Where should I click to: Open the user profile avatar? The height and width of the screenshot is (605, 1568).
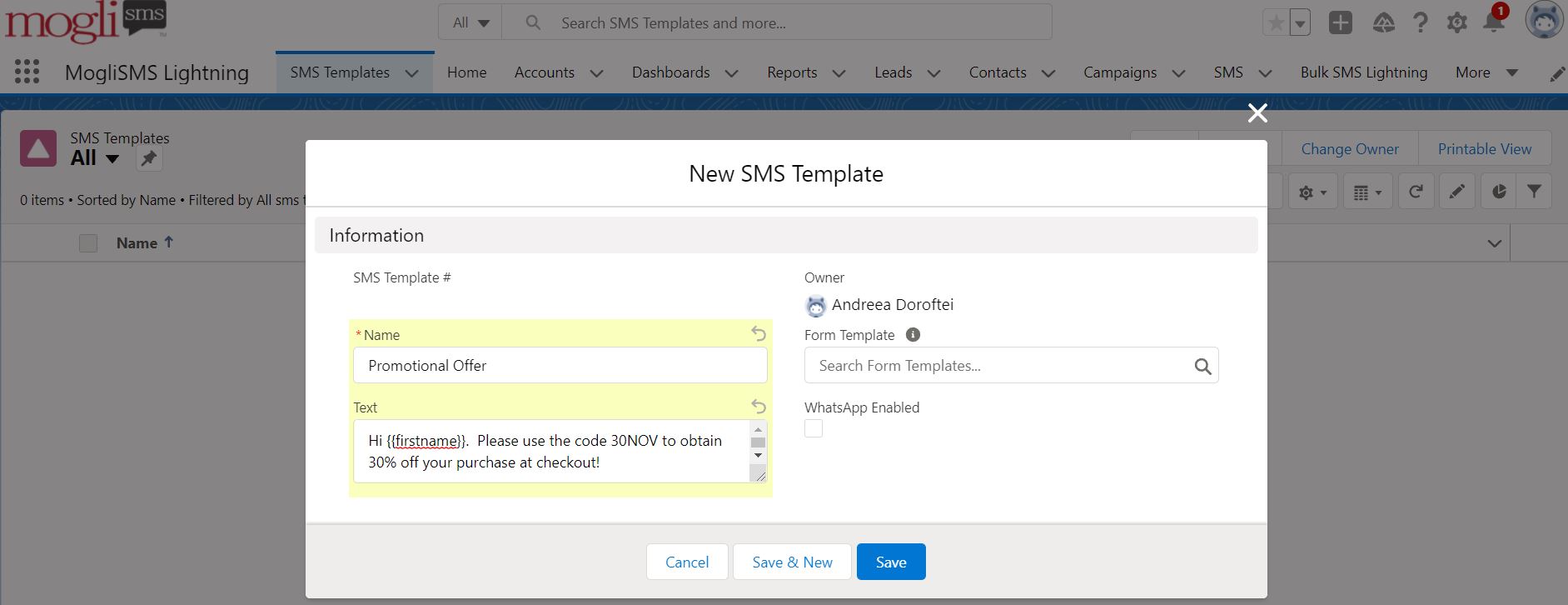tap(1544, 21)
